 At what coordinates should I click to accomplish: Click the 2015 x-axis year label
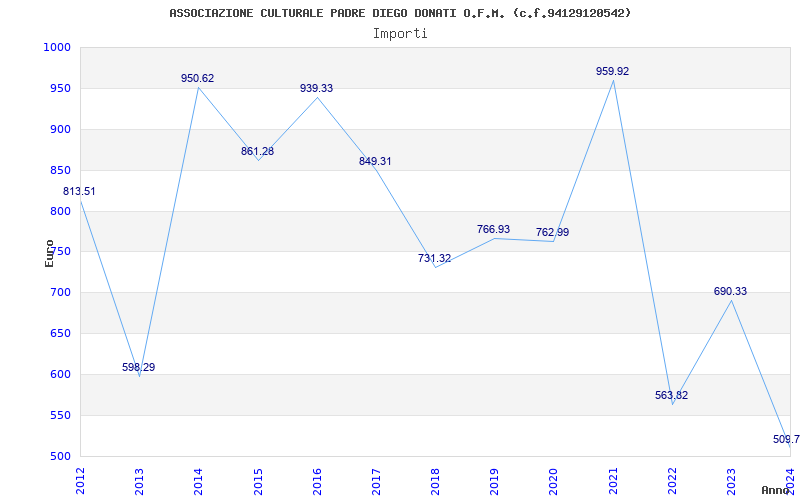[258, 481]
